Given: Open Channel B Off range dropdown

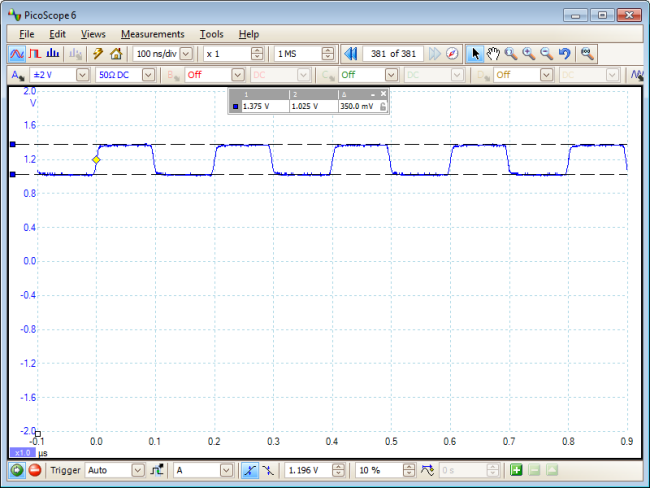Looking at the screenshot, I should [x=238, y=75].
